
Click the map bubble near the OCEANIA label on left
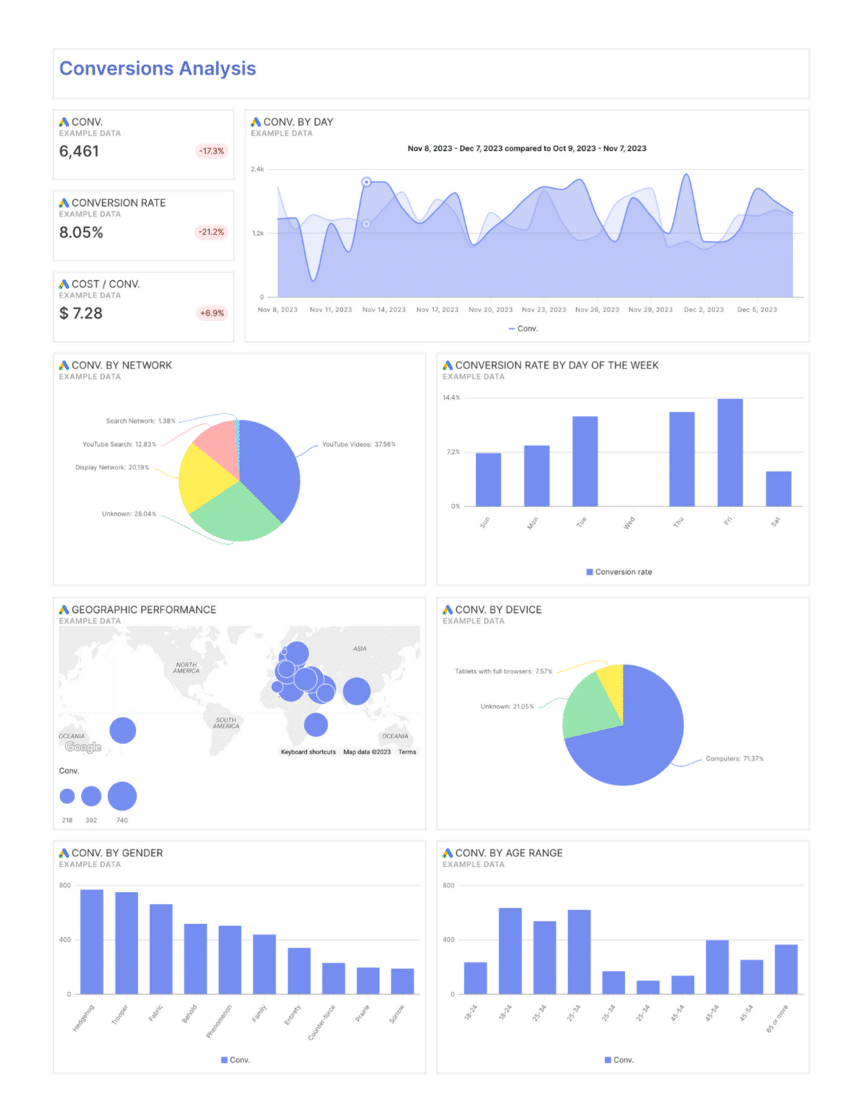[x=123, y=731]
